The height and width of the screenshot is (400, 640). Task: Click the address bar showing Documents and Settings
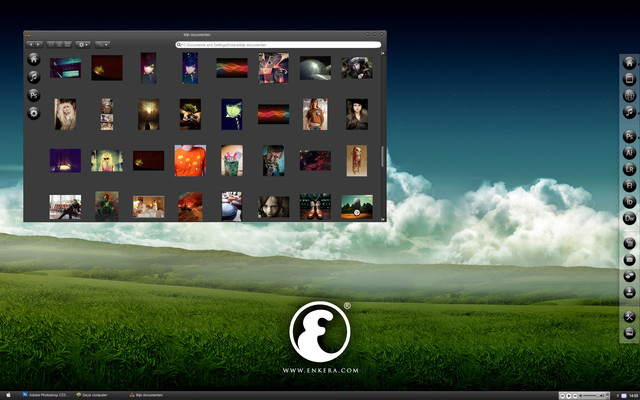point(278,44)
